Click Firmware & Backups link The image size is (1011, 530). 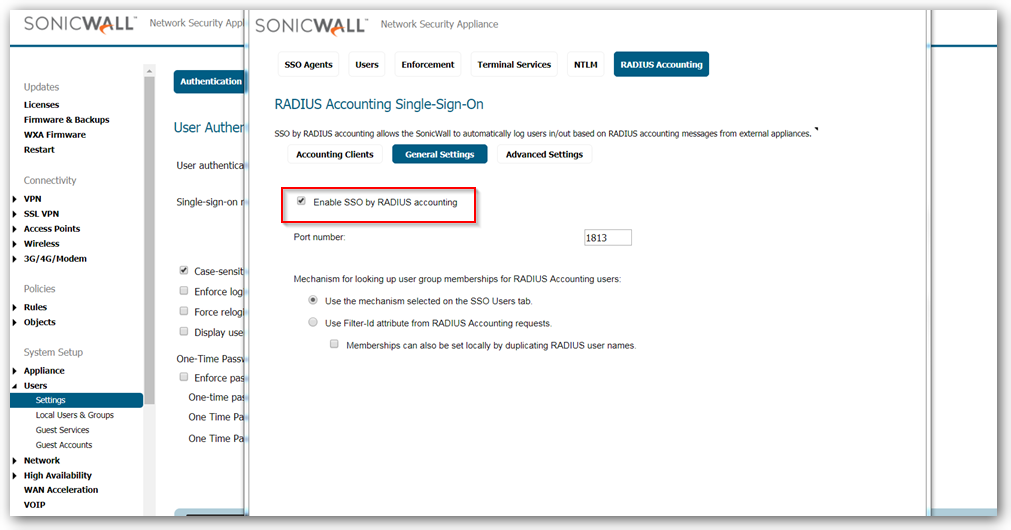[x=66, y=120]
